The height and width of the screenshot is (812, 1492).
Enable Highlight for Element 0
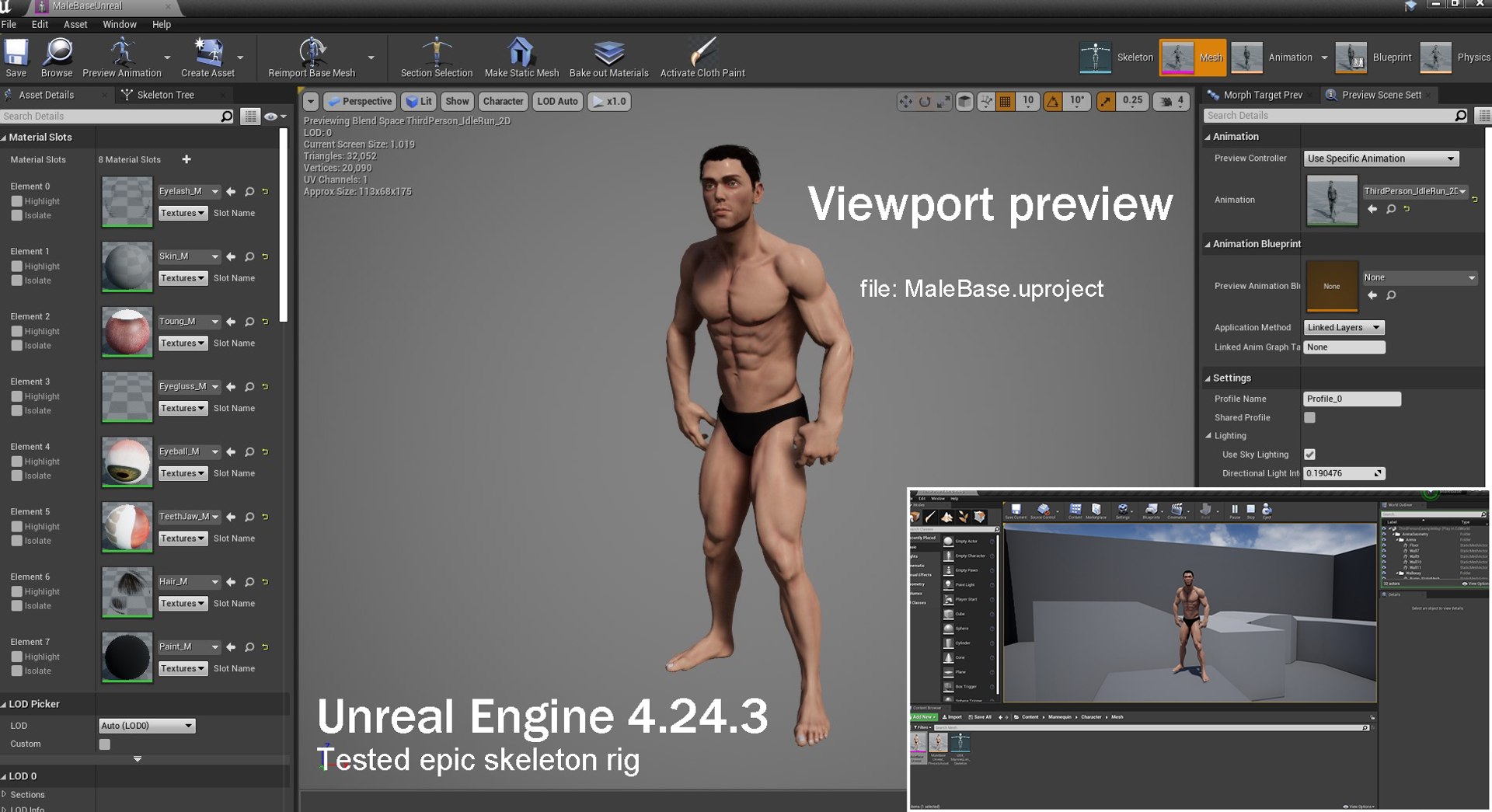pos(16,201)
